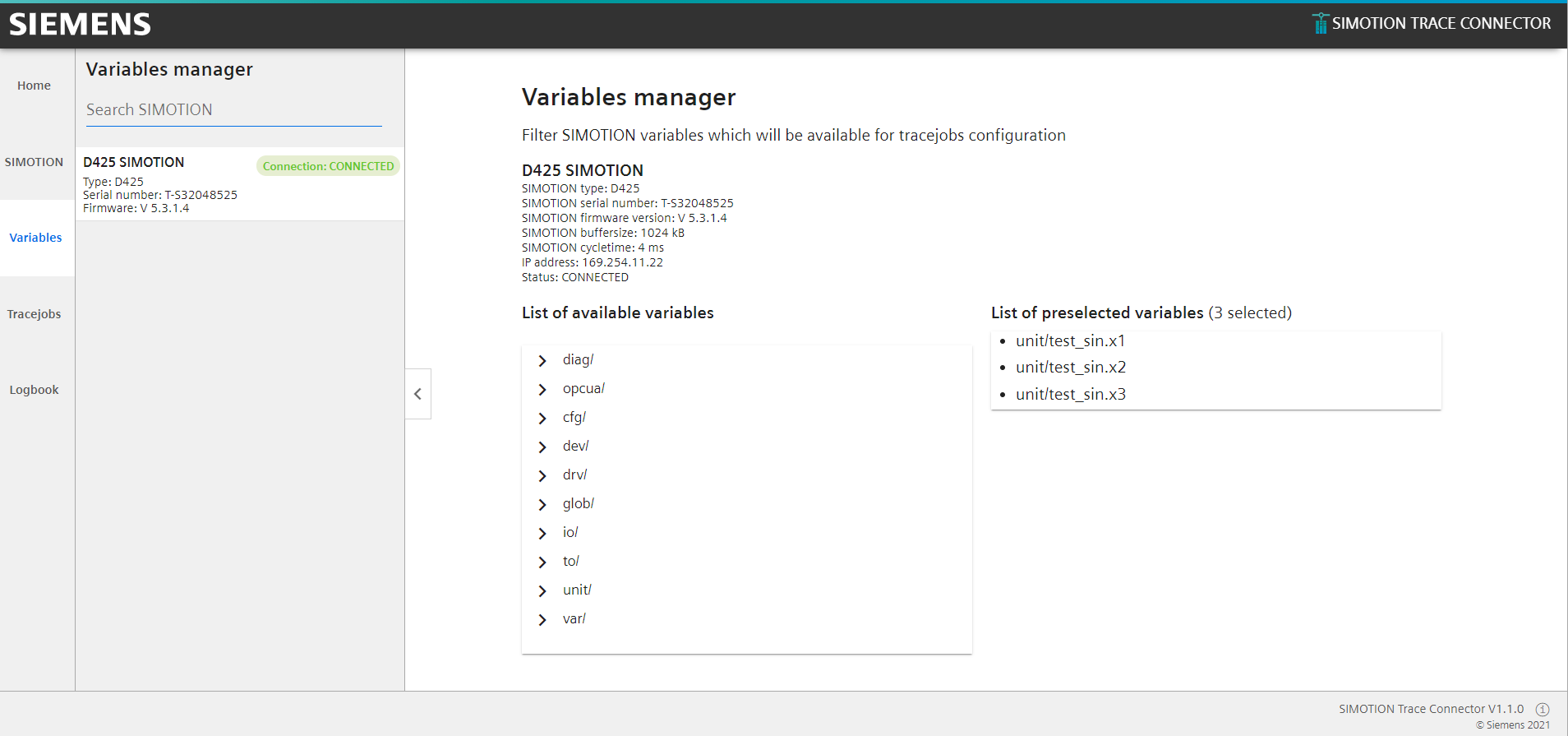Image resolution: width=1568 pixels, height=736 pixels.
Task: Expand the var/ folder chevron
Action: pos(542,620)
